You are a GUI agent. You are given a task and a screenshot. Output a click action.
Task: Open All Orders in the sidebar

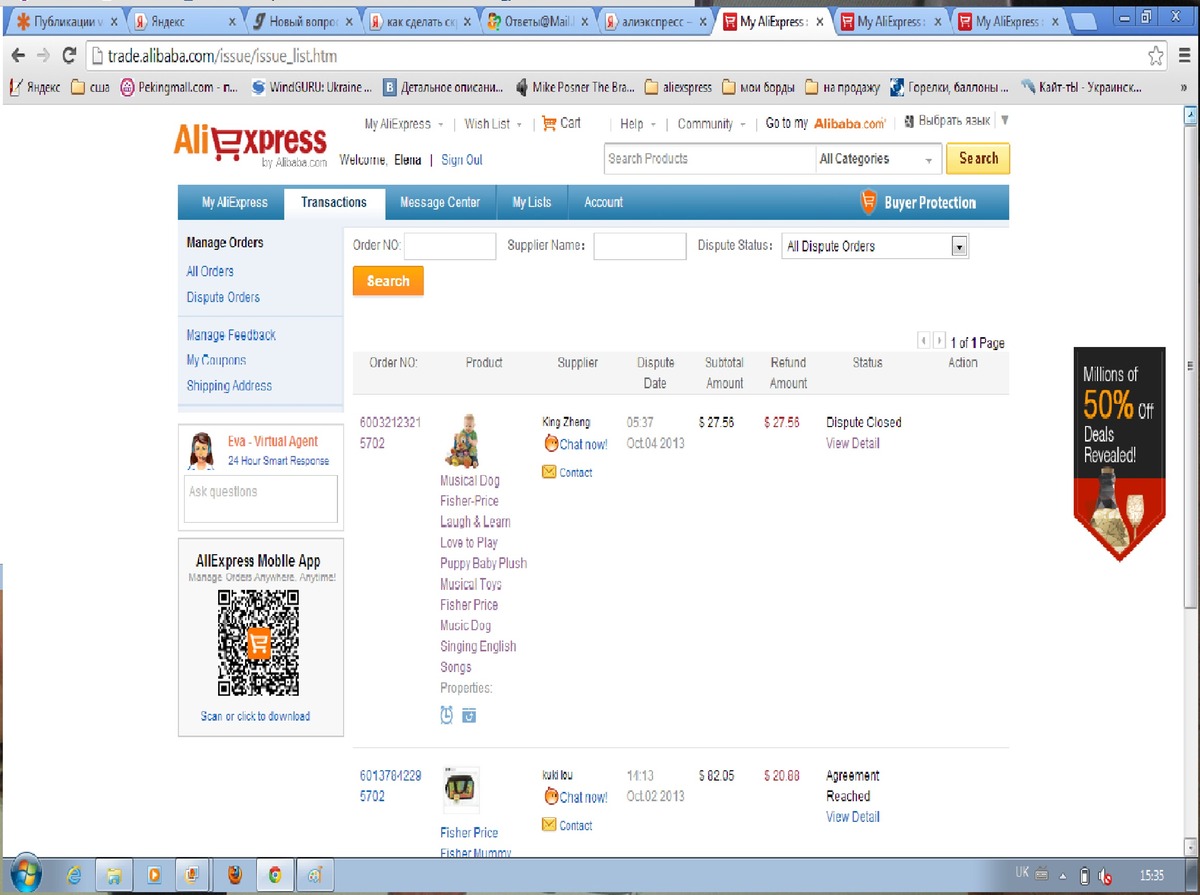click(x=210, y=271)
